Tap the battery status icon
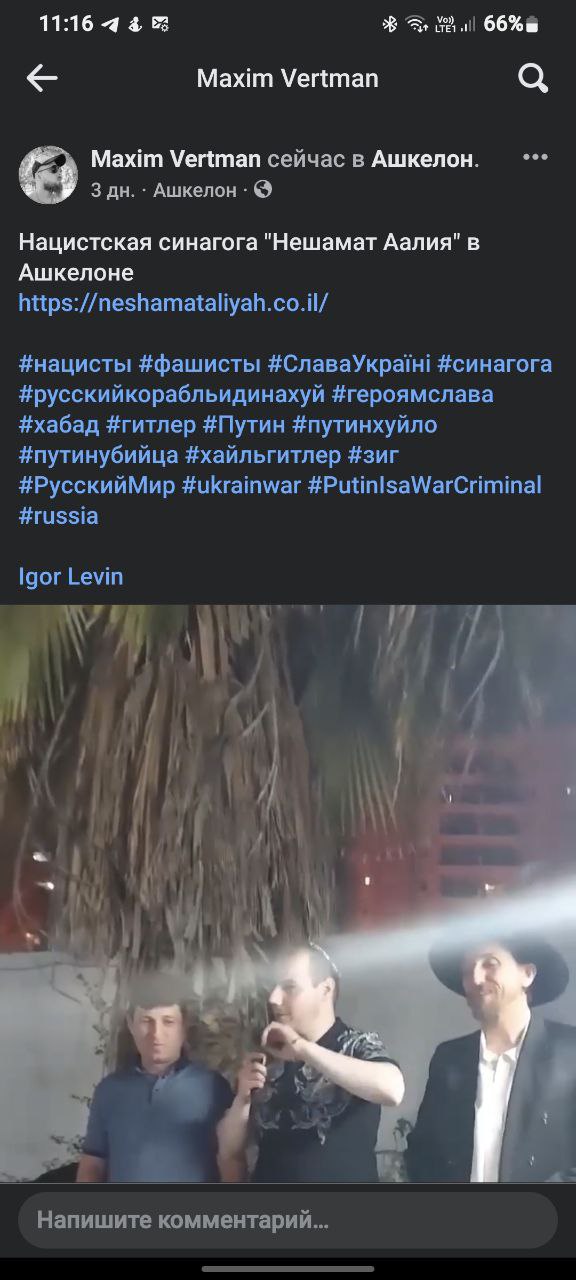The image size is (576, 1280). (x=532, y=24)
